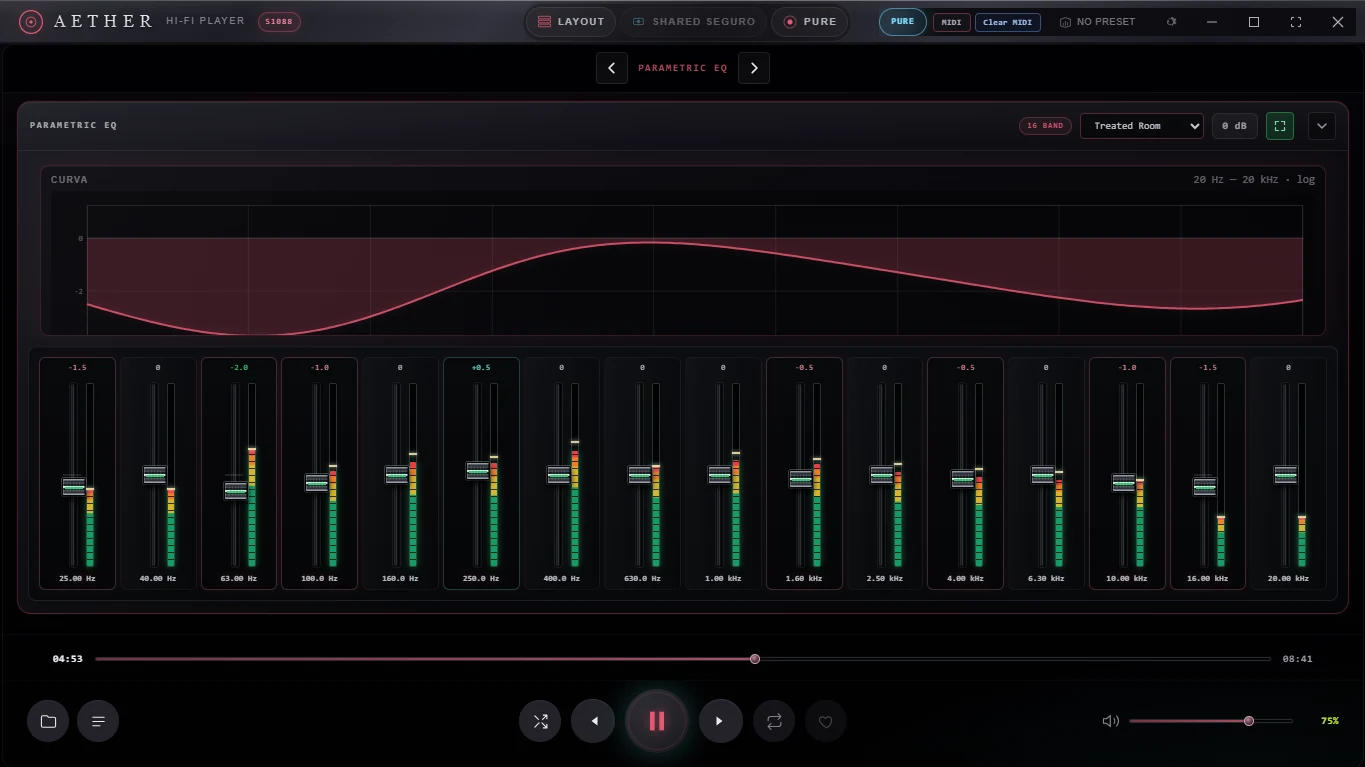The height and width of the screenshot is (767, 1365).
Task: Click the MIDI button
Action: 952,22
